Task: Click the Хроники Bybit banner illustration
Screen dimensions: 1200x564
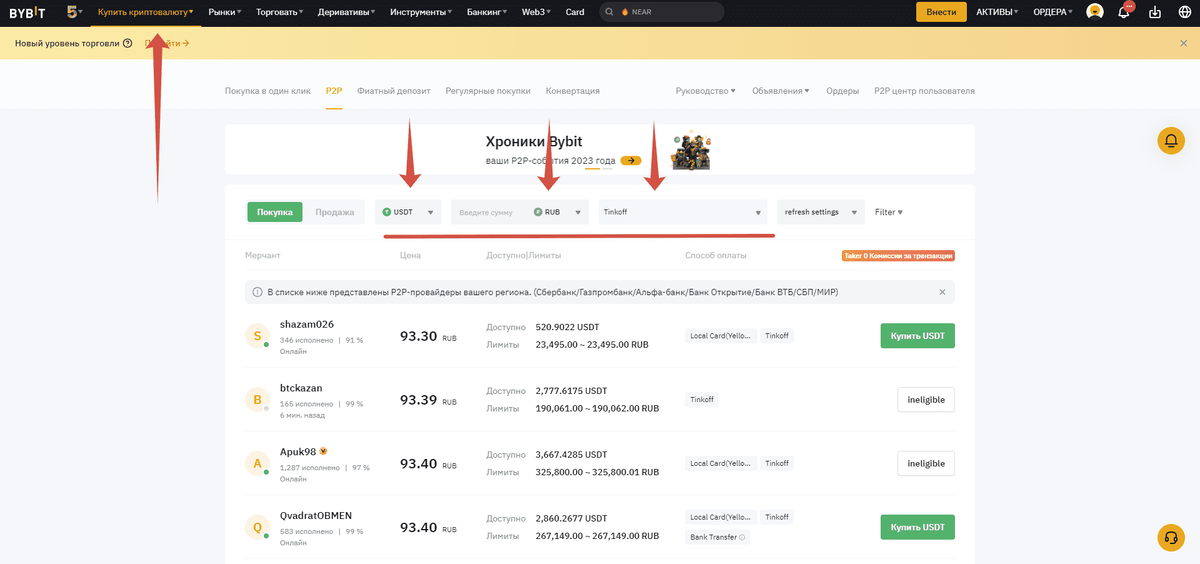Action: 690,150
